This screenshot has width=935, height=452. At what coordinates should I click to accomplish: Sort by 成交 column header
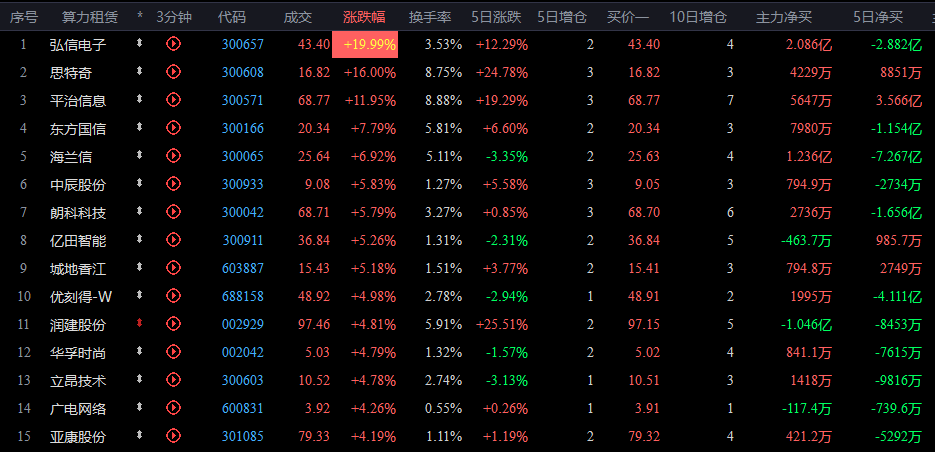(298, 18)
